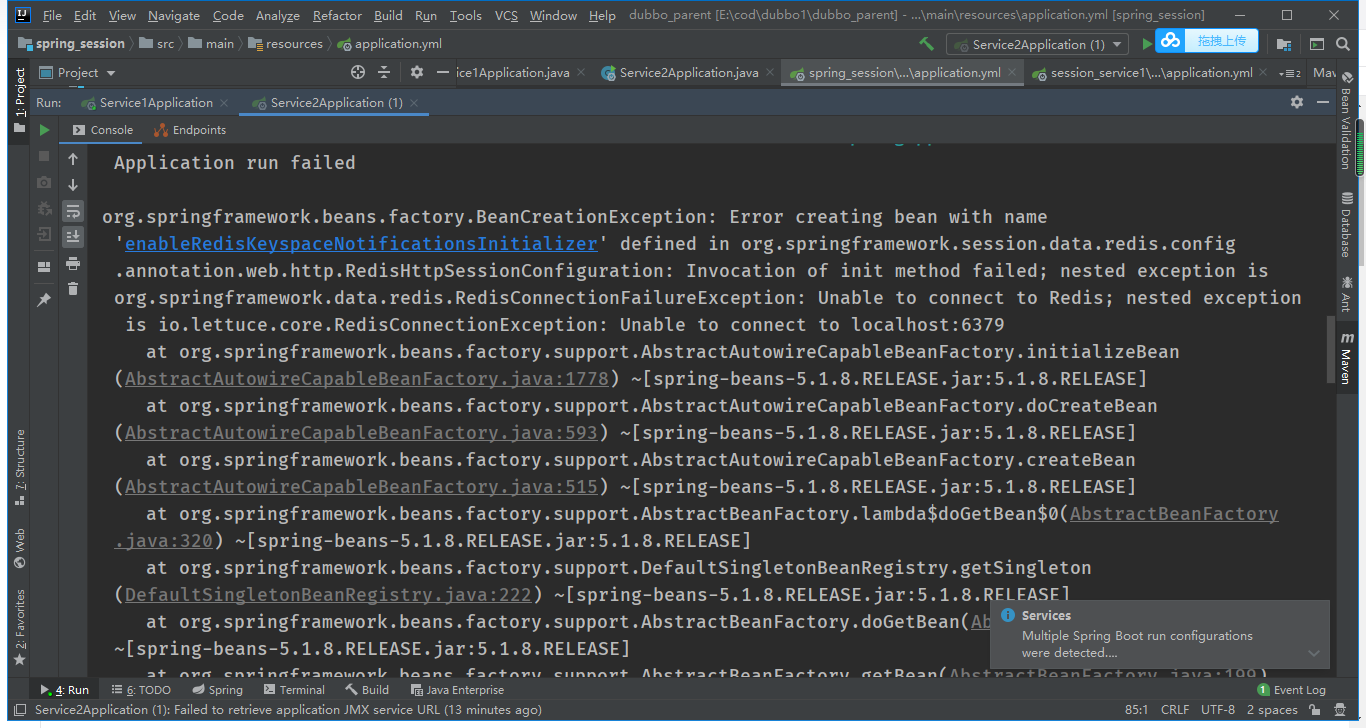Click locate target icon in Project panel
This screenshot has width=1366, height=728.
point(358,72)
